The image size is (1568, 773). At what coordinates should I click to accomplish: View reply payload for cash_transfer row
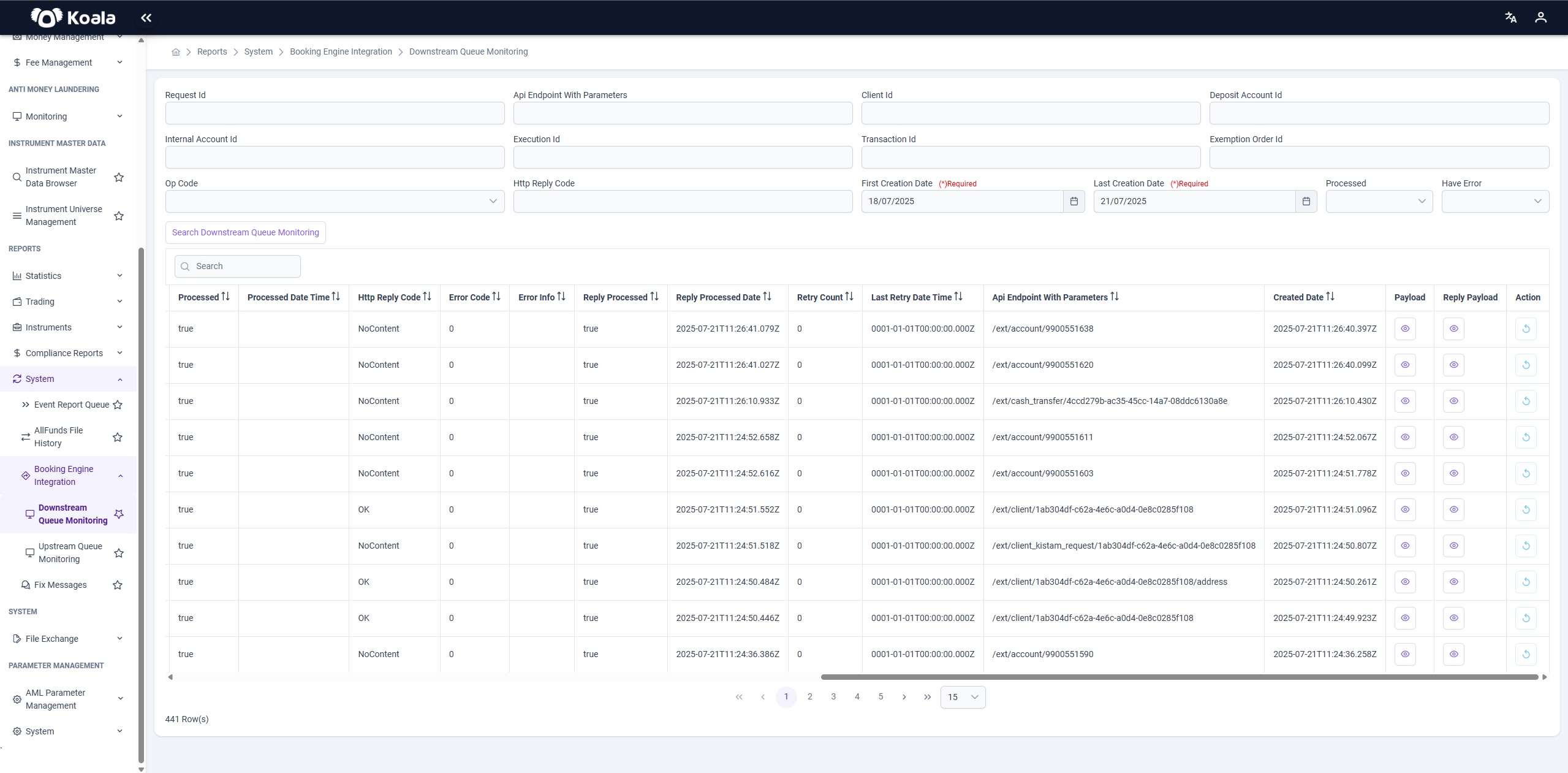[x=1453, y=401]
